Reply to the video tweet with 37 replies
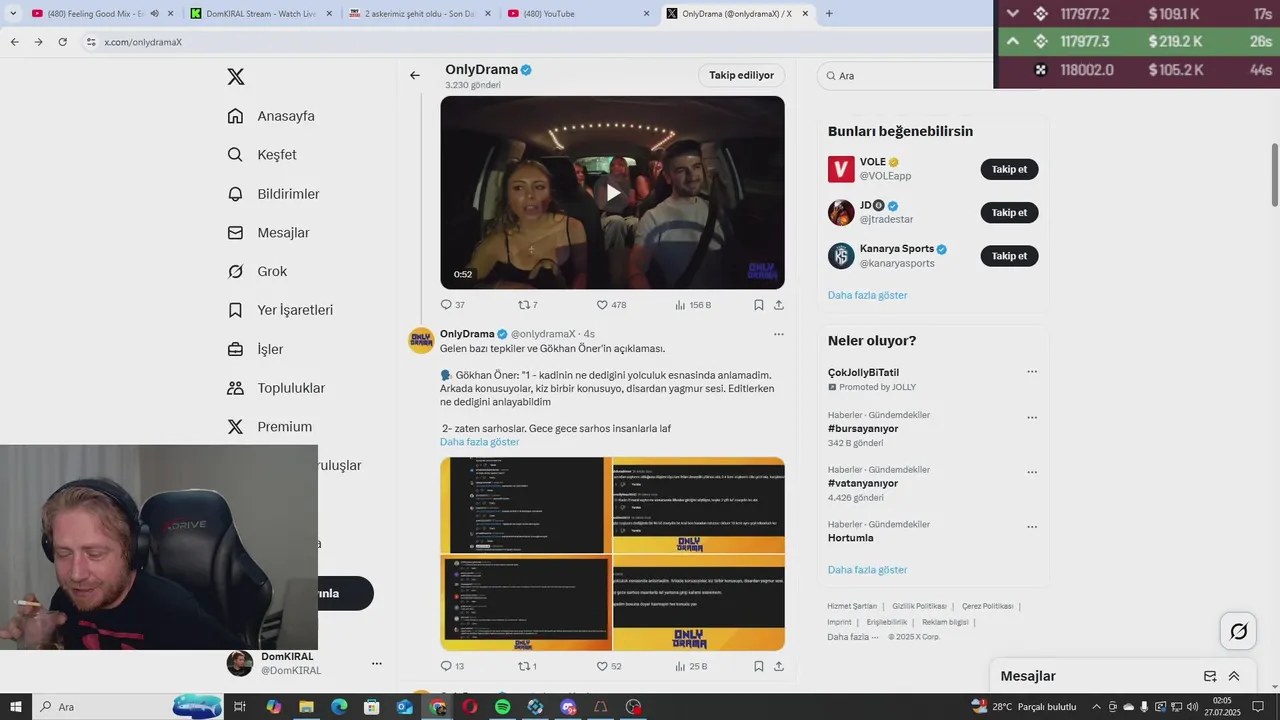1280x720 pixels. click(452, 305)
